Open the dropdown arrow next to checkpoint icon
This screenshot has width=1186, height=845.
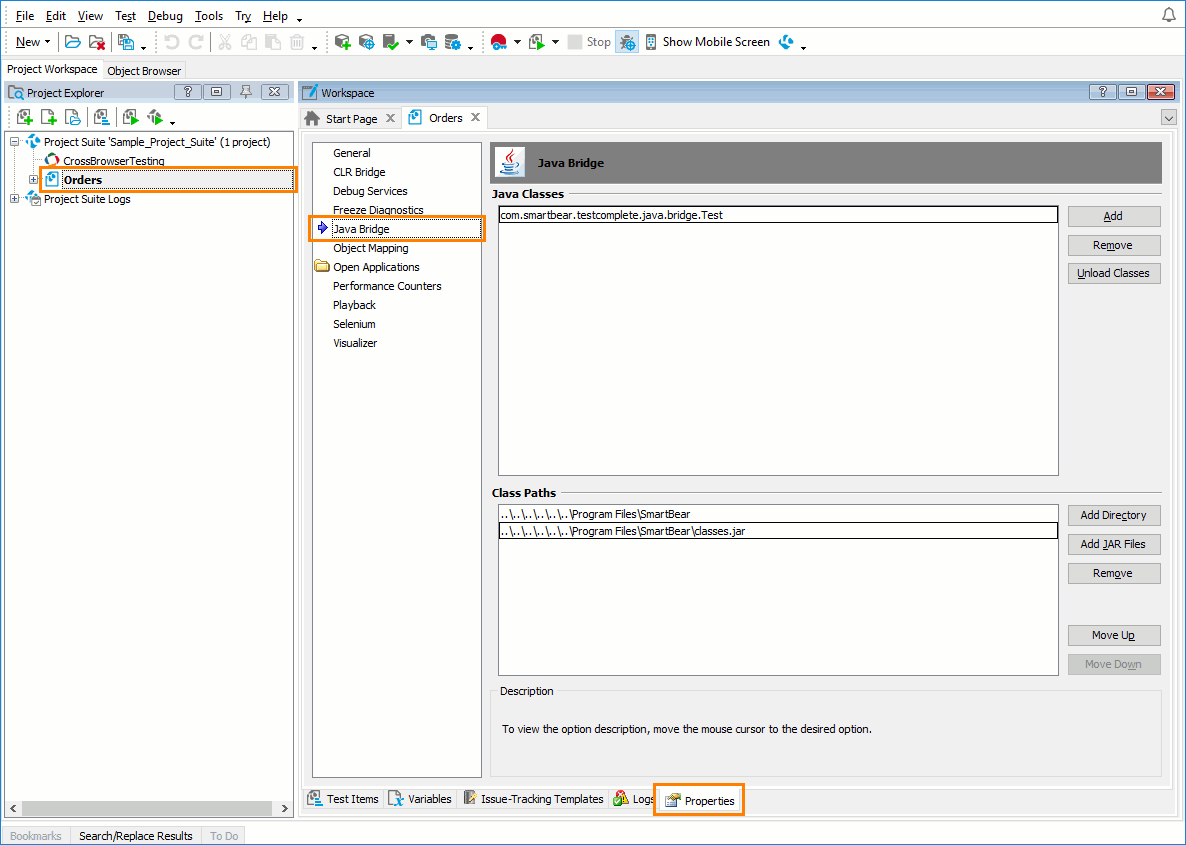tap(409, 42)
